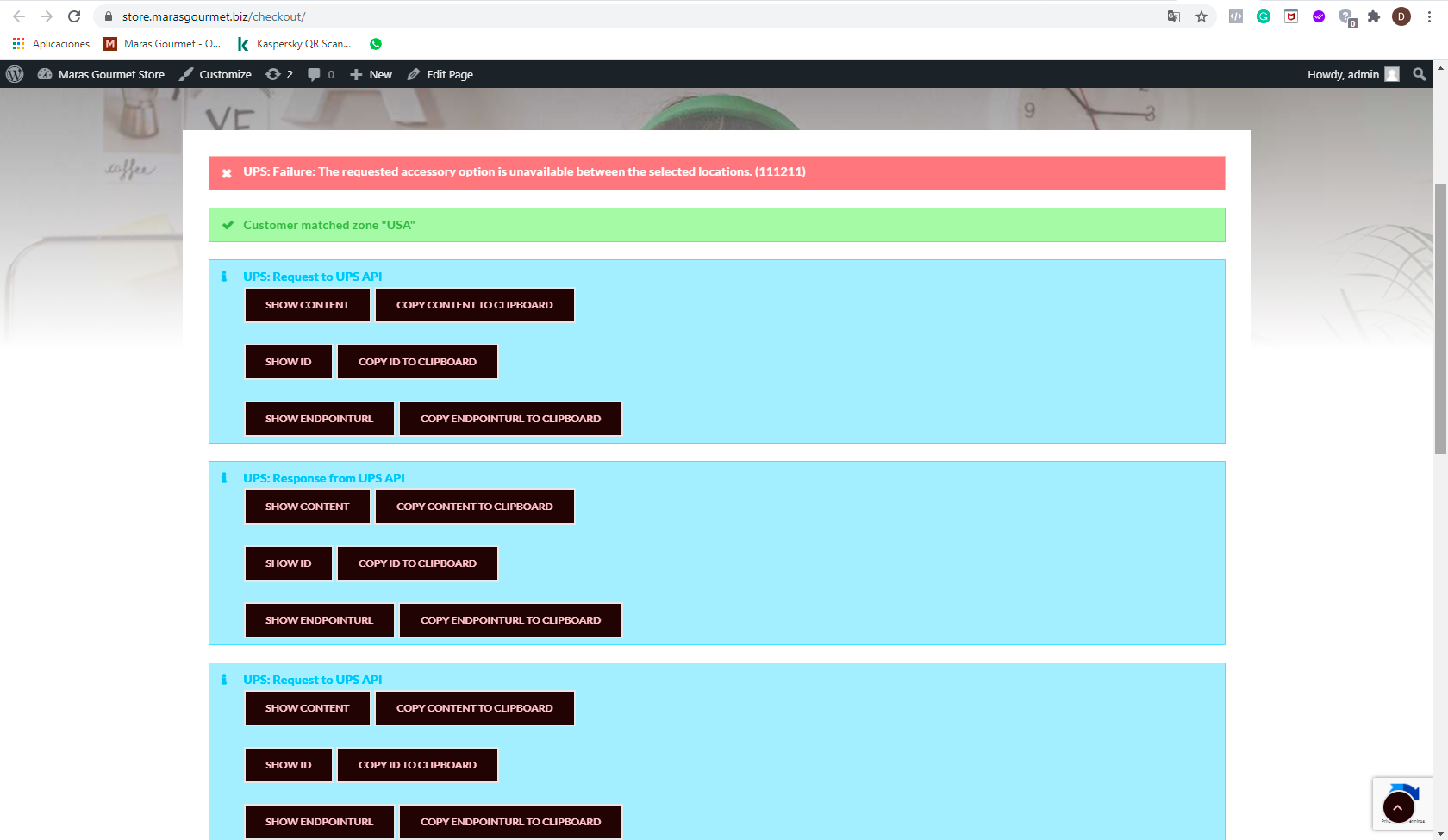Open the comments bubble showing 0
1448x840 pixels.
click(x=321, y=74)
